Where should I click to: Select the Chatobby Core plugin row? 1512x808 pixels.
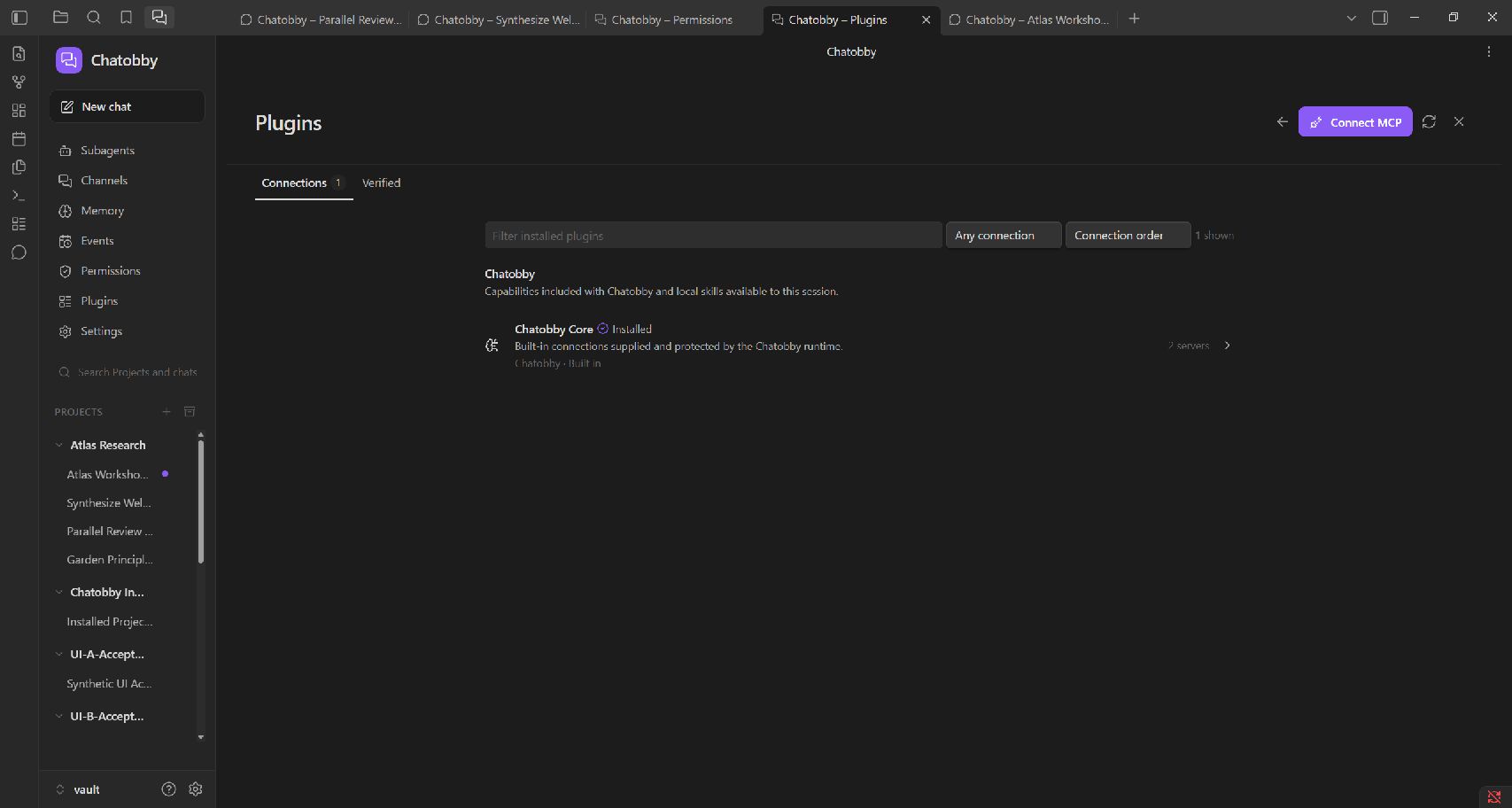click(x=859, y=346)
